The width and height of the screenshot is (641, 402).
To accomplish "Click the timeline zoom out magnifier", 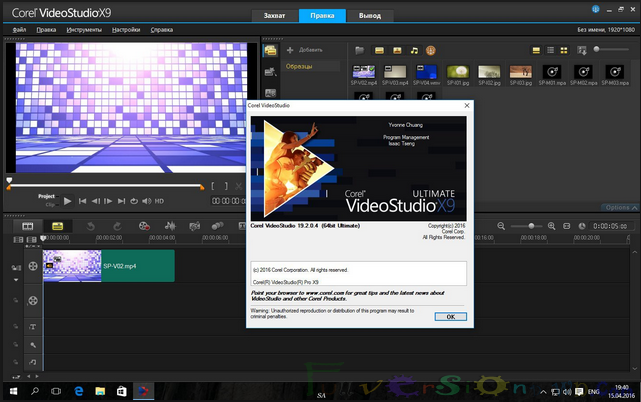I will 501,226.
